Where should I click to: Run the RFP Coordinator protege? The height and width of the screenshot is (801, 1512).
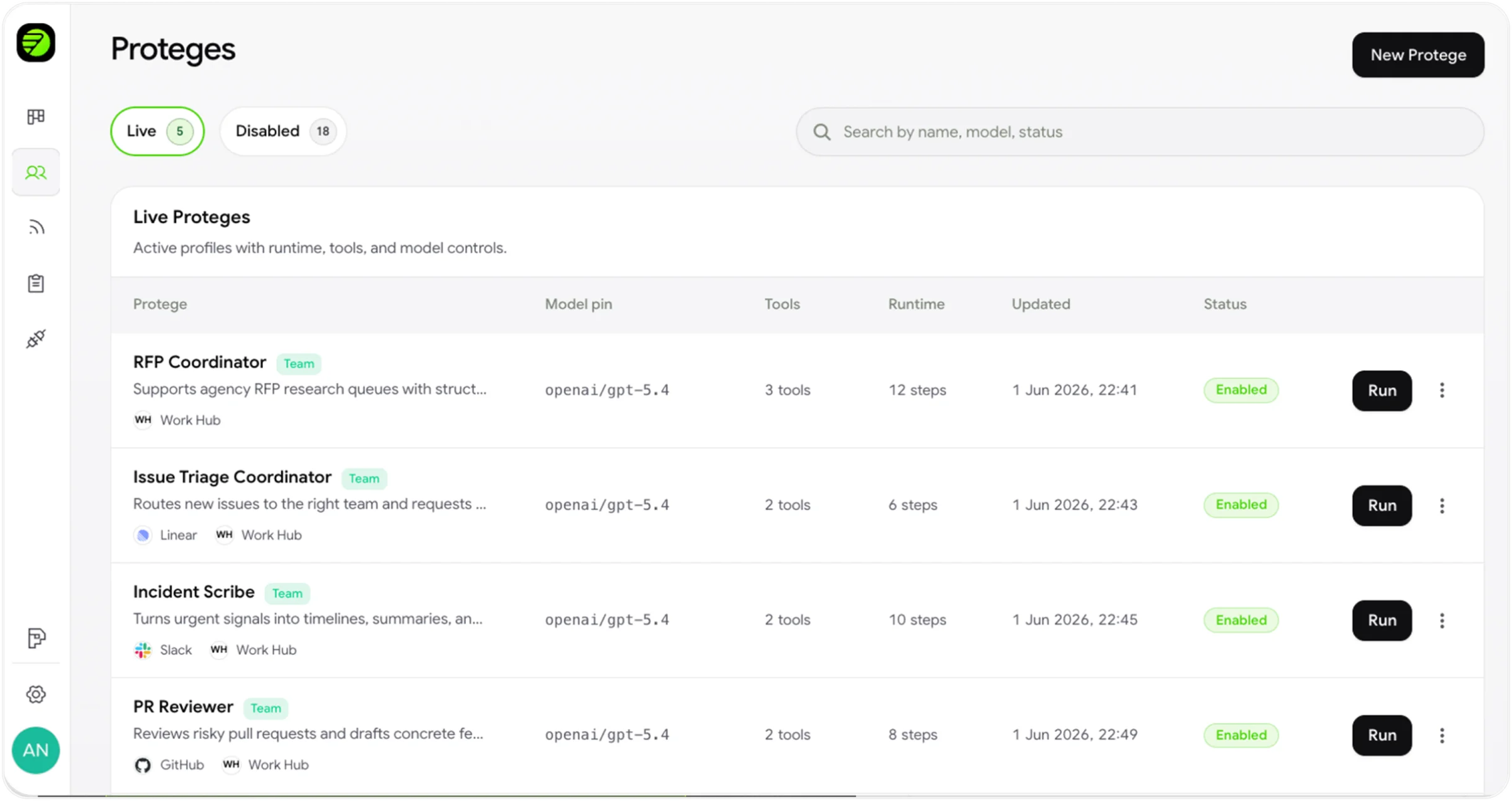click(1382, 391)
